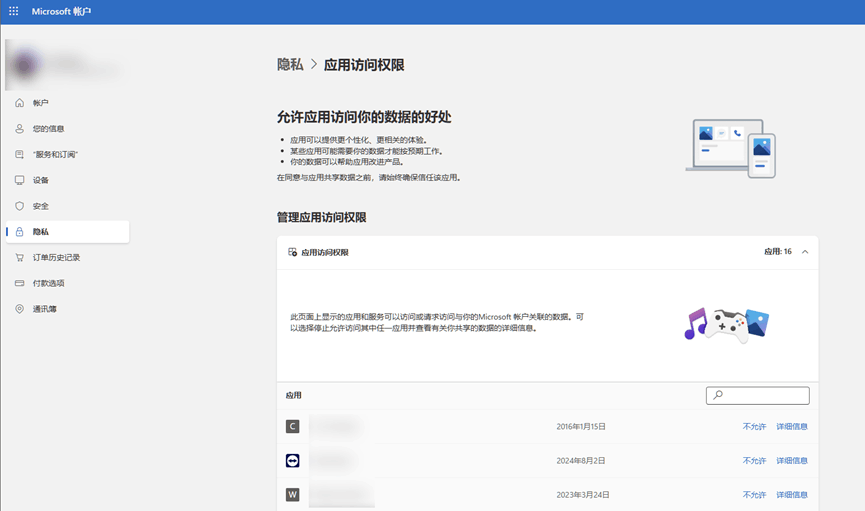Open 详细信息 for the 2024年8月2日 app

[792, 460]
